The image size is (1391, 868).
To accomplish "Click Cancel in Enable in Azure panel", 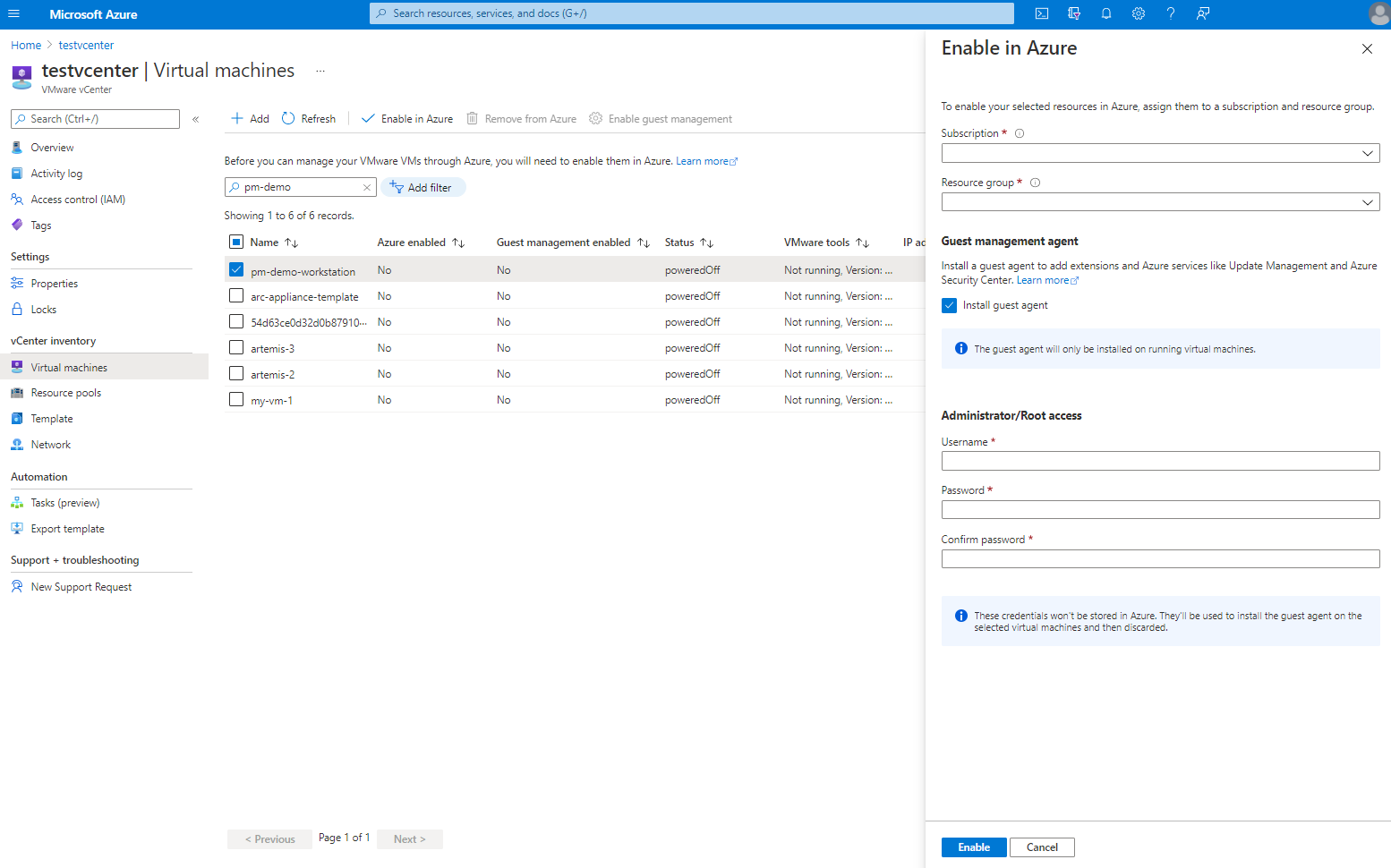I will [x=1042, y=847].
